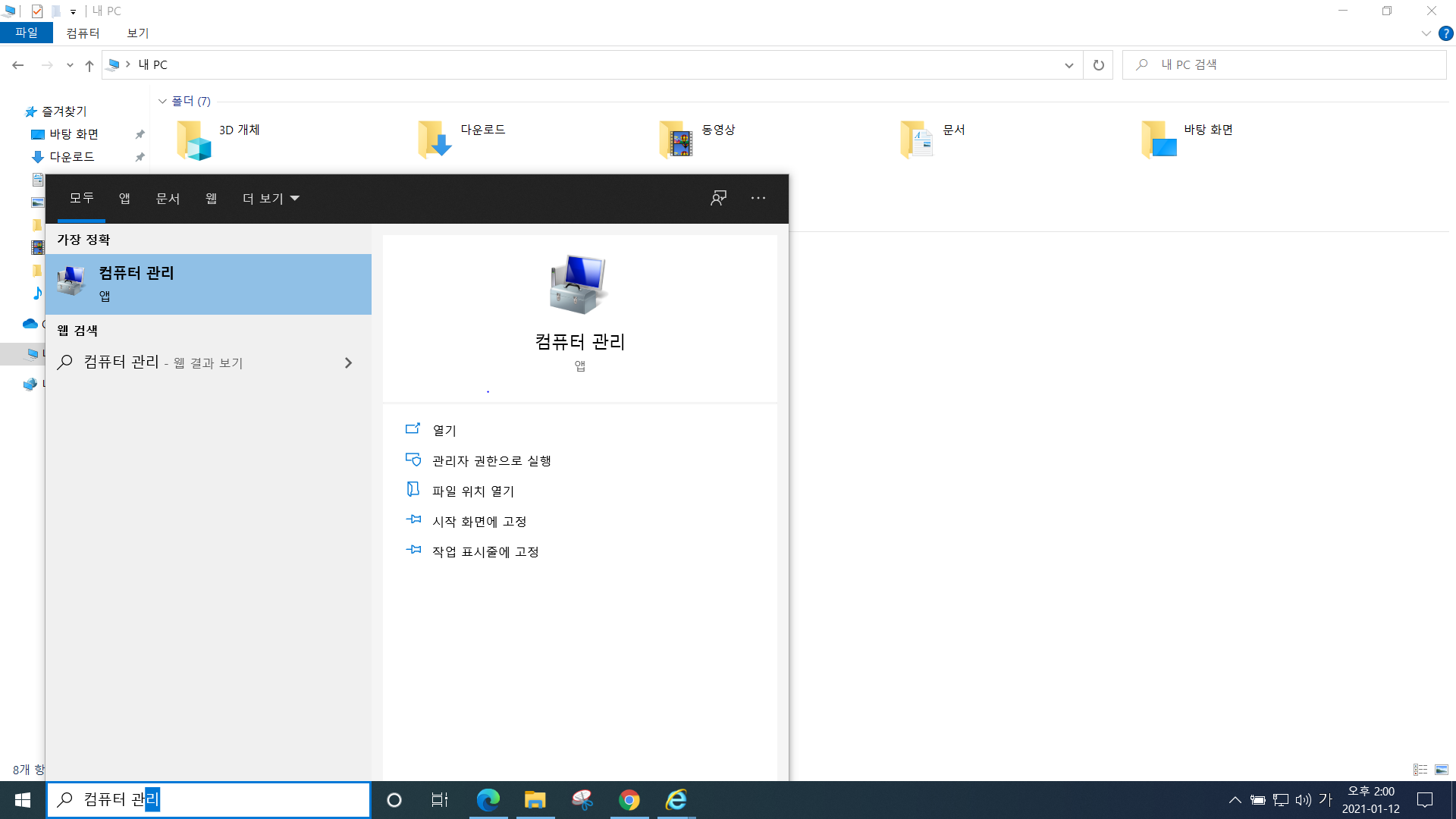Click 관리자 권한으로 실행 option
The image size is (1456, 819).
[x=491, y=460]
